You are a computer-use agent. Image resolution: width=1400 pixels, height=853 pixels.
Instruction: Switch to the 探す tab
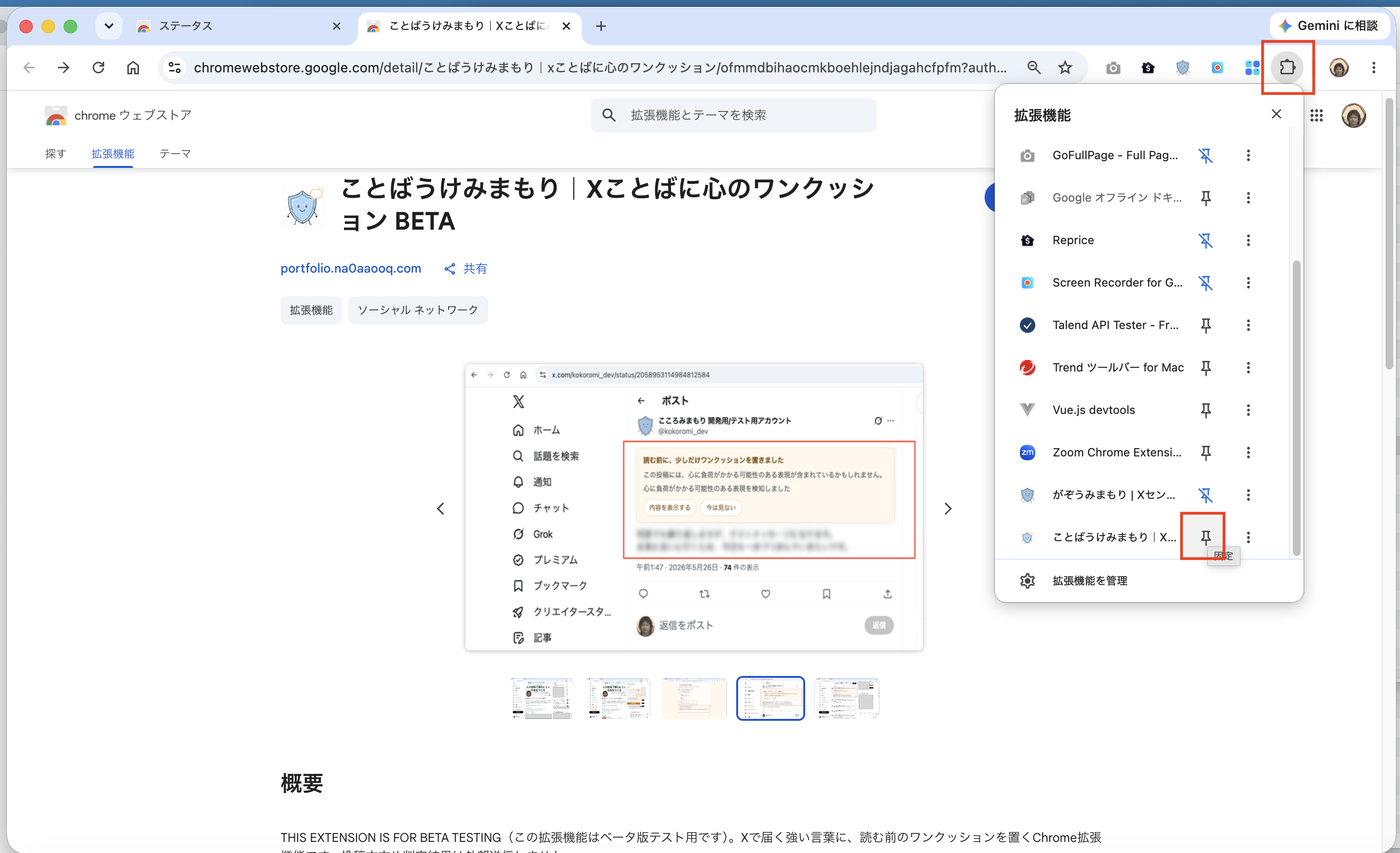pos(55,153)
